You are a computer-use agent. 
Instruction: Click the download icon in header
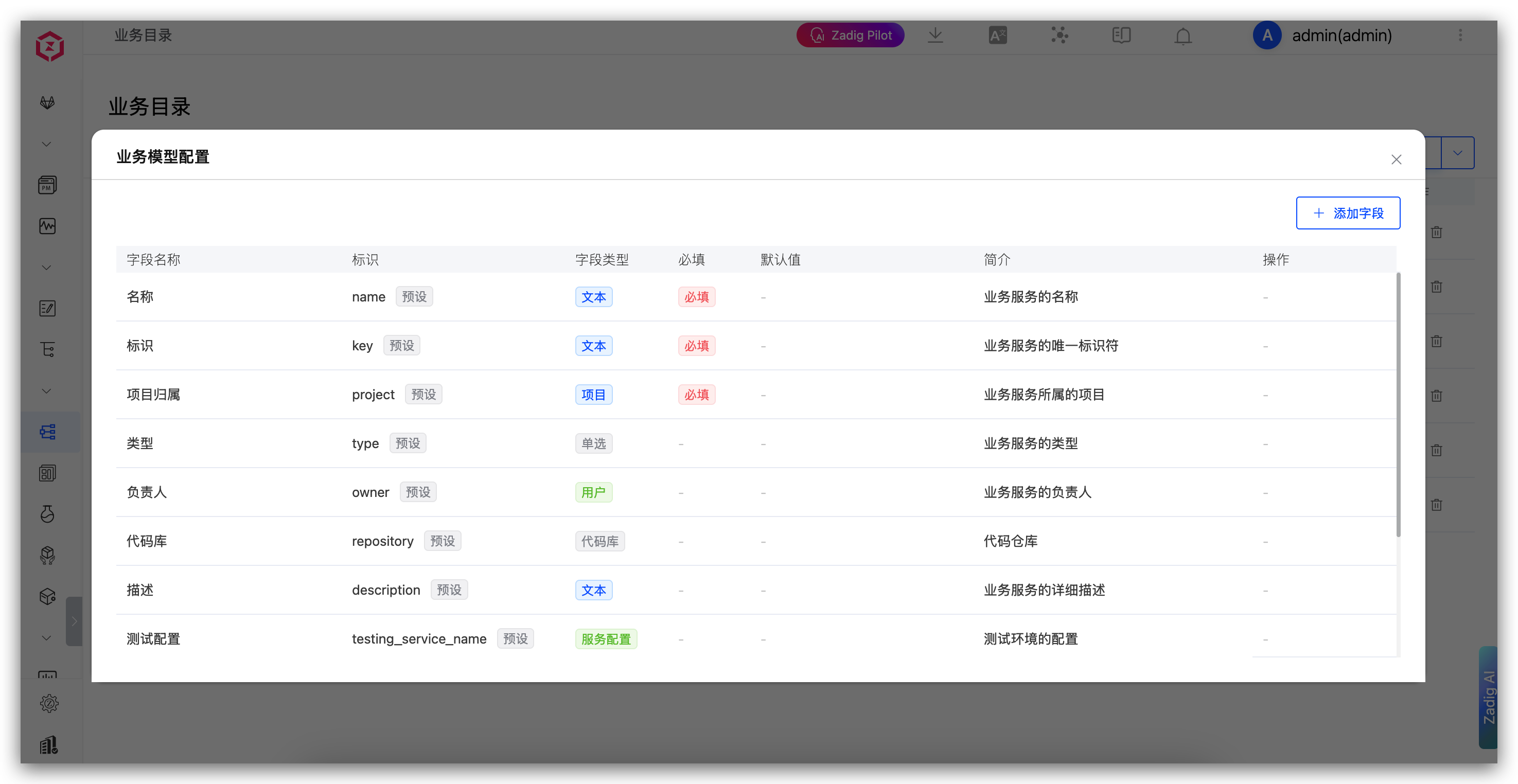[935, 35]
